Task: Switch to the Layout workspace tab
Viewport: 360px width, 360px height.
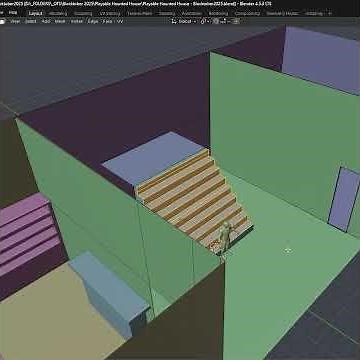Action: [35, 13]
